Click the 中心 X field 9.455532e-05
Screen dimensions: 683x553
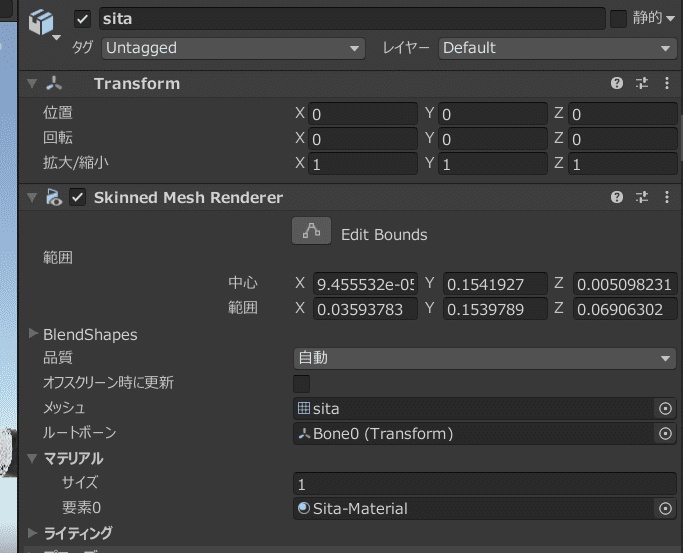click(365, 284)
